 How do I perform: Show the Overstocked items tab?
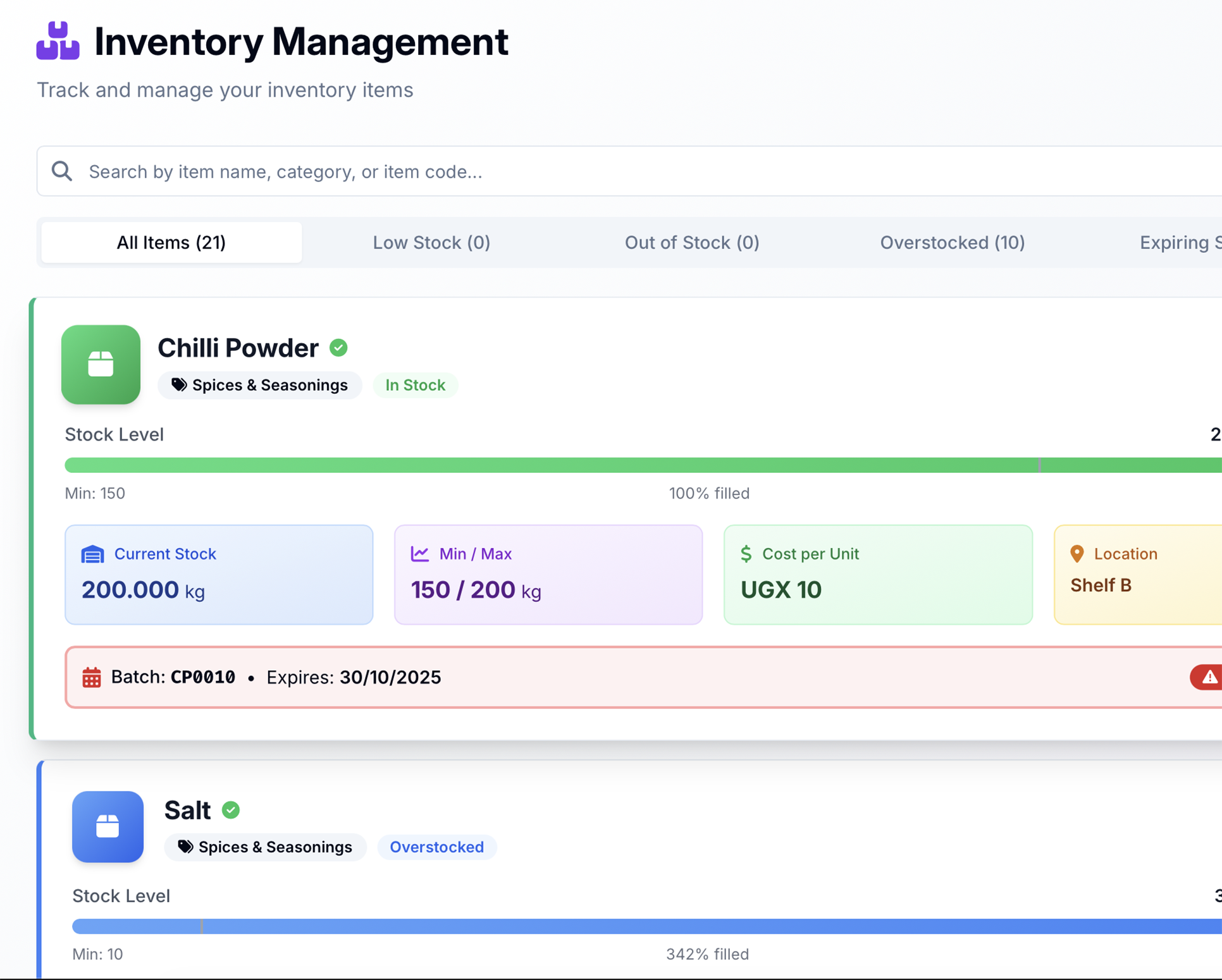click(x=952, y=242)
